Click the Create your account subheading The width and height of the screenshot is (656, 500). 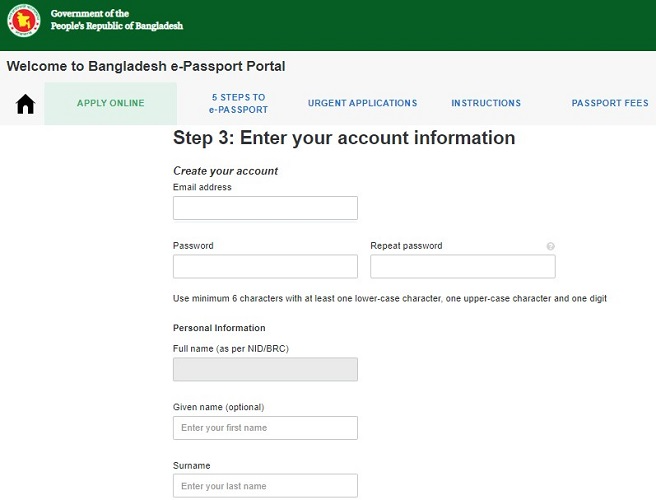pyautogui.click(x=225, y=171)
